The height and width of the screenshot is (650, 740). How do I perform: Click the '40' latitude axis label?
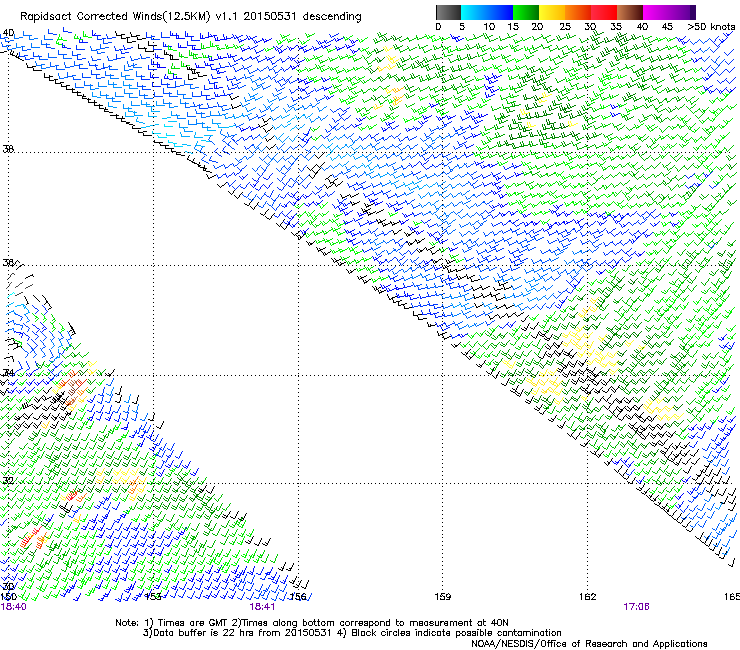click(x=8, y=33)
